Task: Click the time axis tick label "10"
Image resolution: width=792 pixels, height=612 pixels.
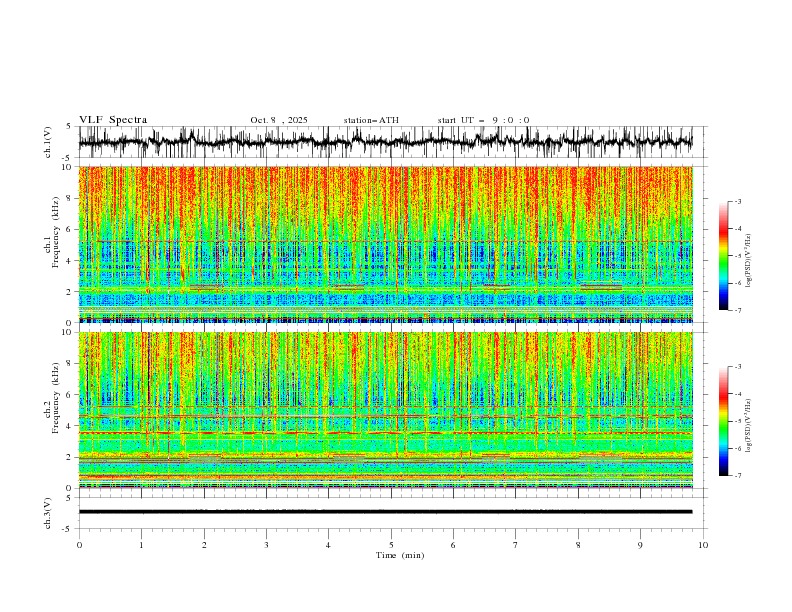Action: pos(703,545)
